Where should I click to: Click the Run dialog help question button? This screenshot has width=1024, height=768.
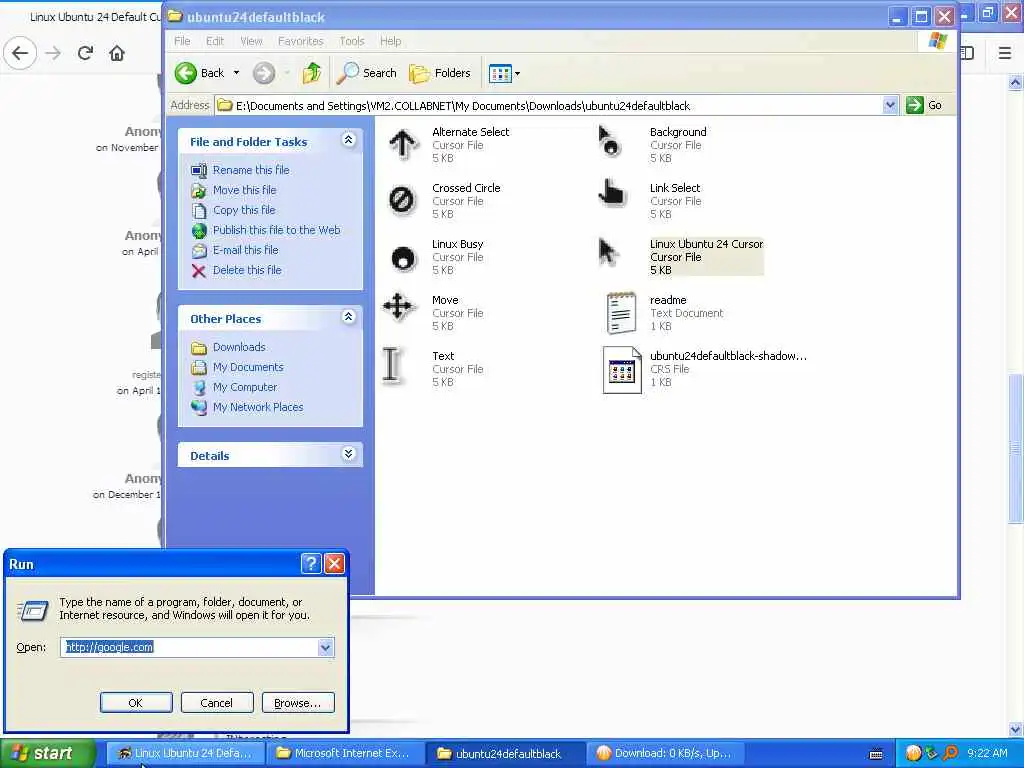[x=311, y=564]
